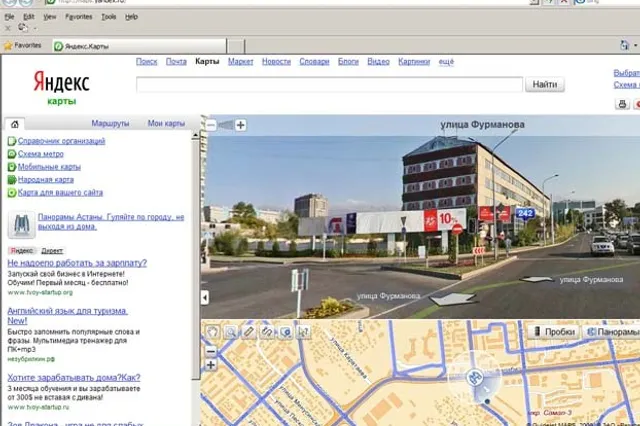Open the Картинки link
The image size is (640, 426).
click(x=414, y=62)
